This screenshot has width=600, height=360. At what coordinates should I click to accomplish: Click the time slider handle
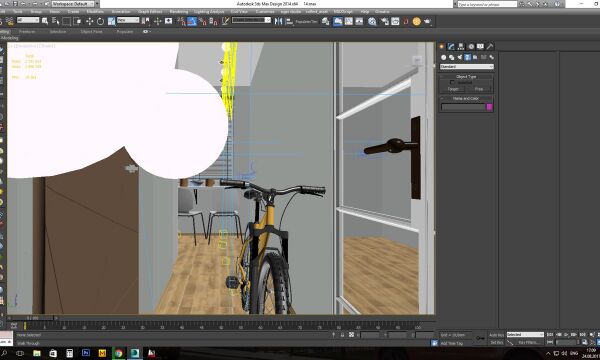(32, 318)
